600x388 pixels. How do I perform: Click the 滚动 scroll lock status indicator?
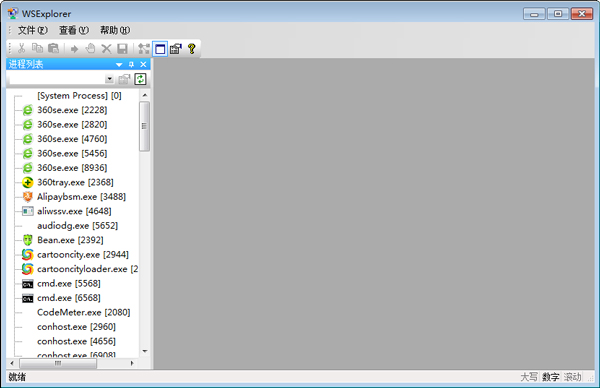pos(572,377)
